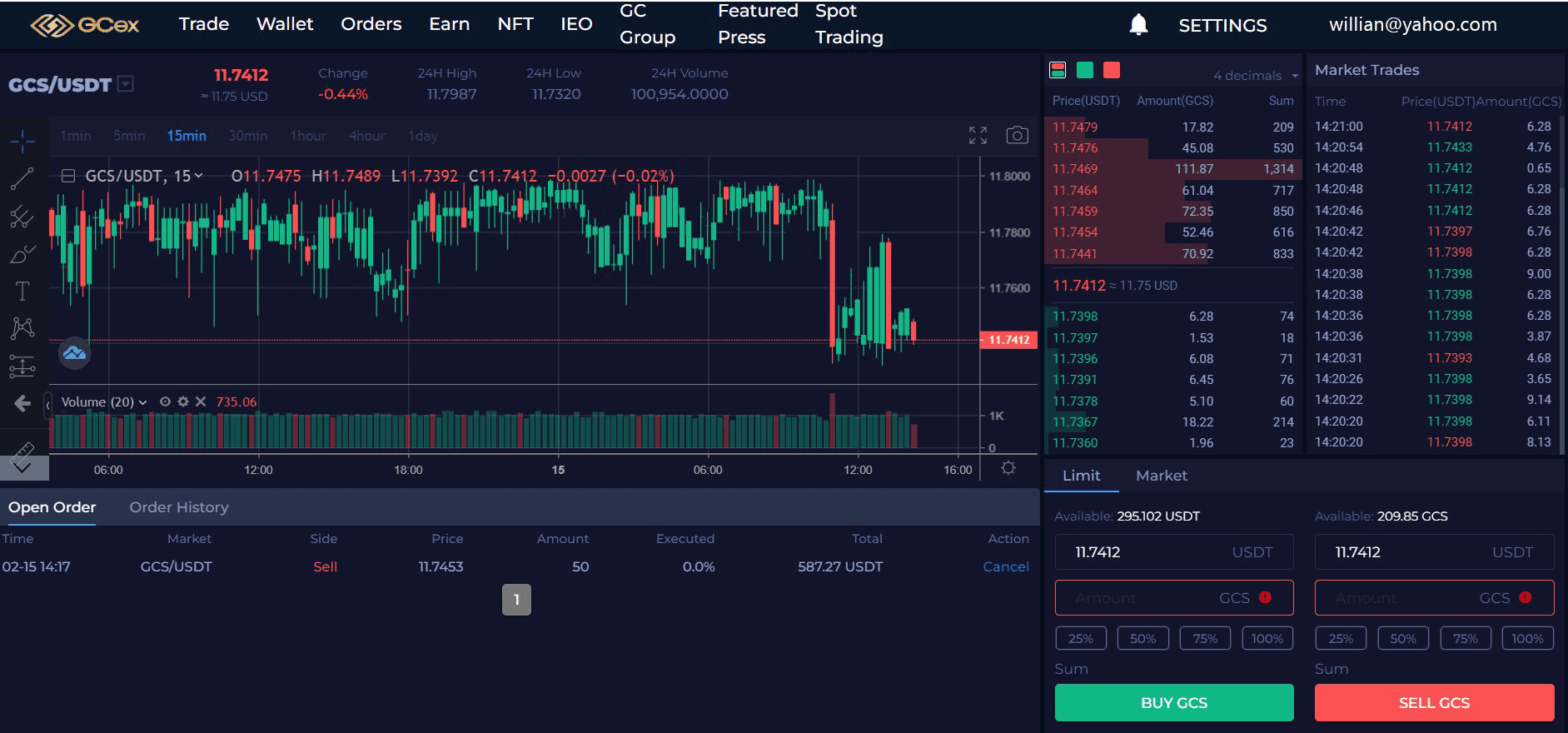Image resolution: width=1568 pixels, height=733 pixels.
Task: Select the Open Order tab
Action: pyautogui.click(x=52, y=507)
